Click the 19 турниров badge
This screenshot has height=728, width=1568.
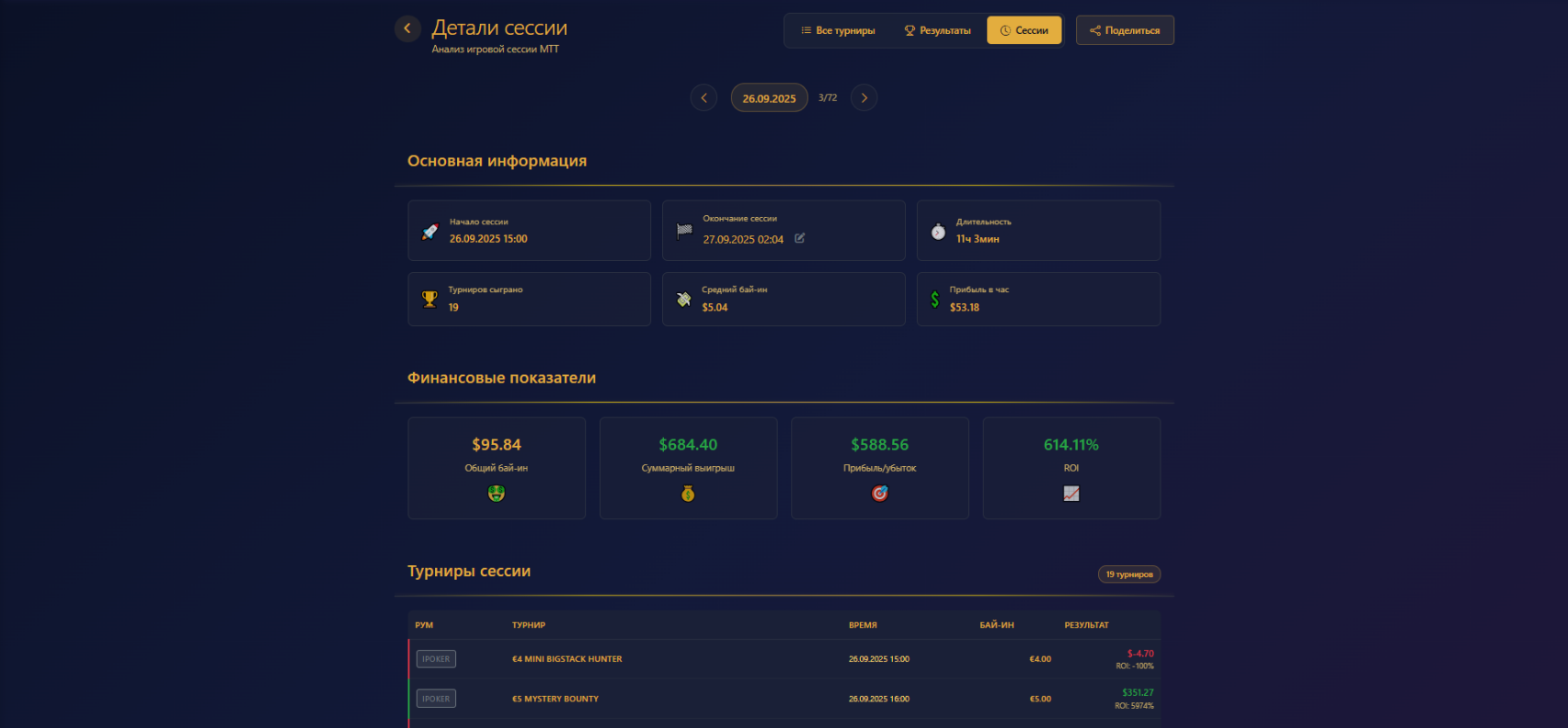pos(1129,574)
